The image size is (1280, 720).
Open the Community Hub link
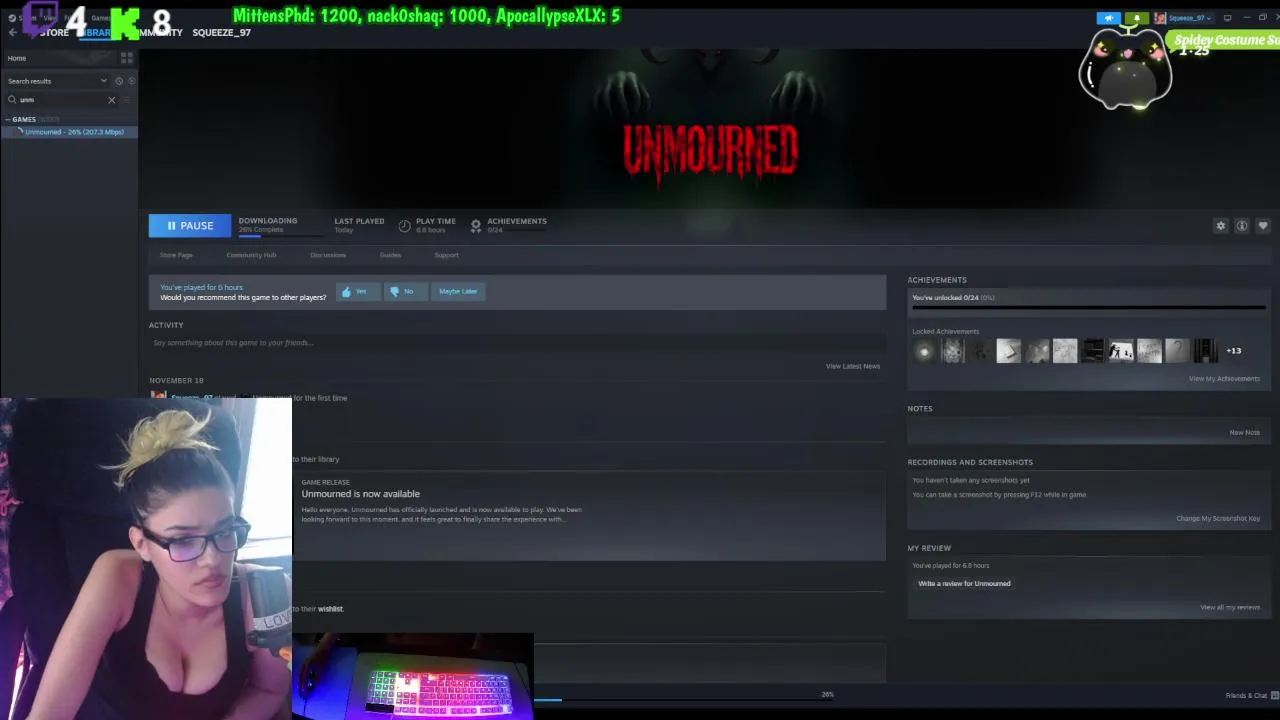[x=251, y=255]
